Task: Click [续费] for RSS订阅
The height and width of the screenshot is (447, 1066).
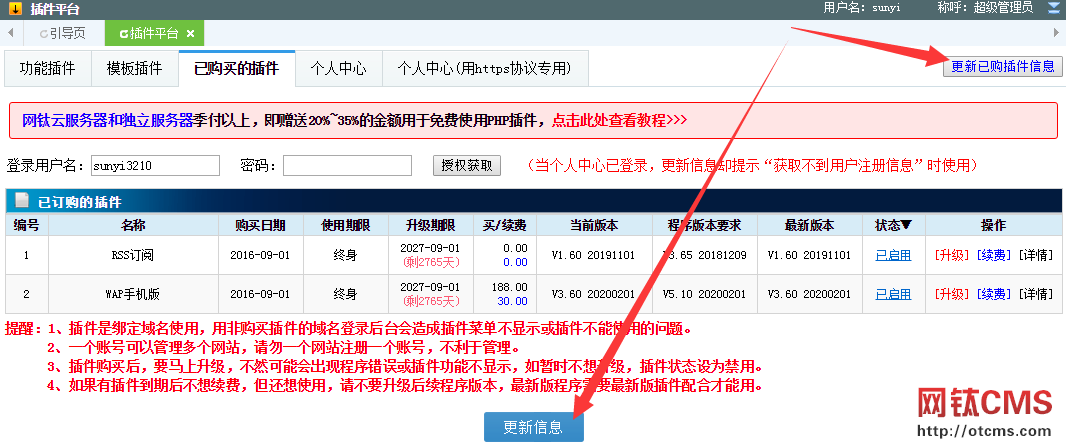Action: [x=993, y=255]
